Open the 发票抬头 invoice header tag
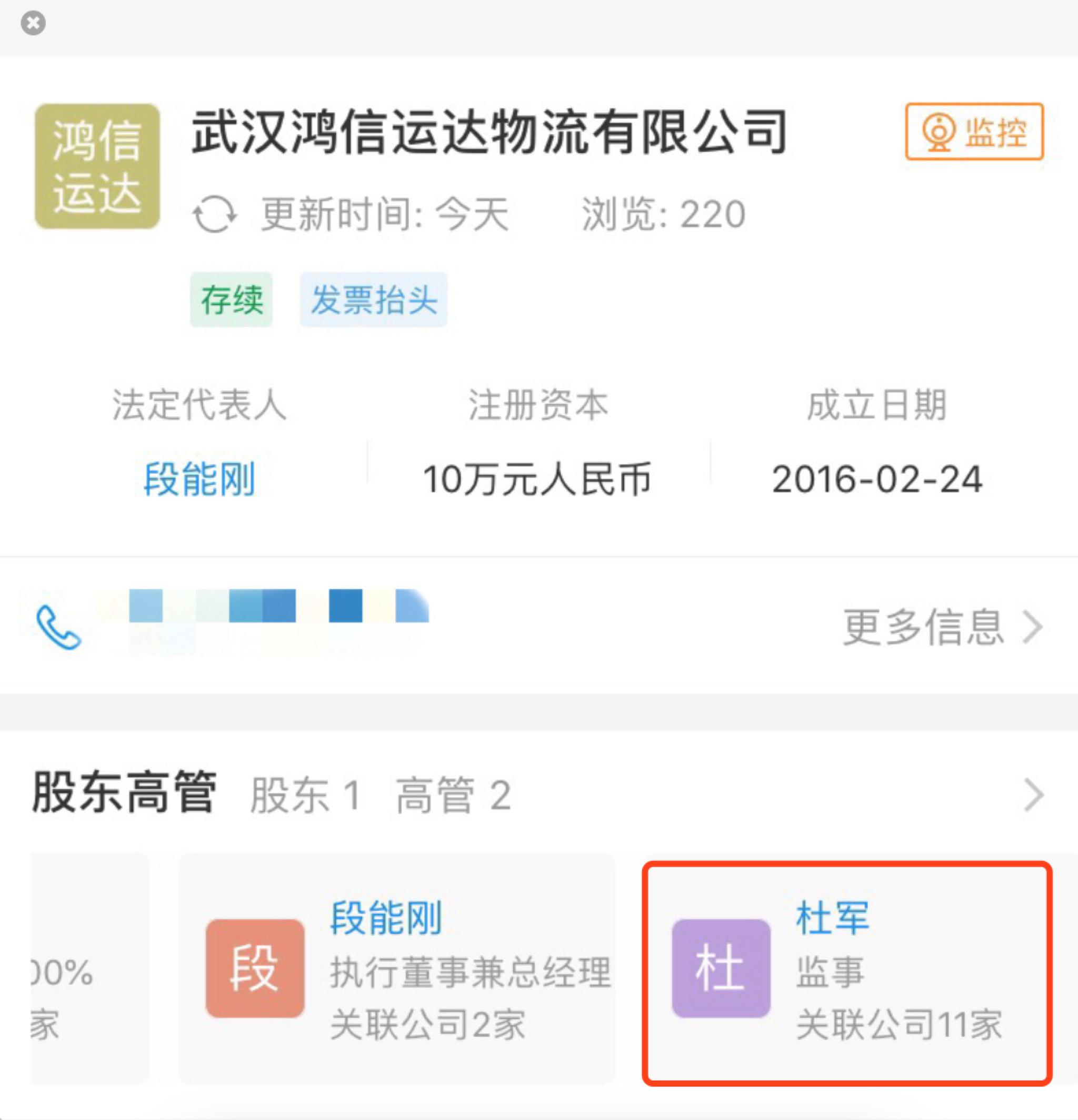Image resolution: width=1078 pixels, height=1120 pixels. tap(374, 300)
